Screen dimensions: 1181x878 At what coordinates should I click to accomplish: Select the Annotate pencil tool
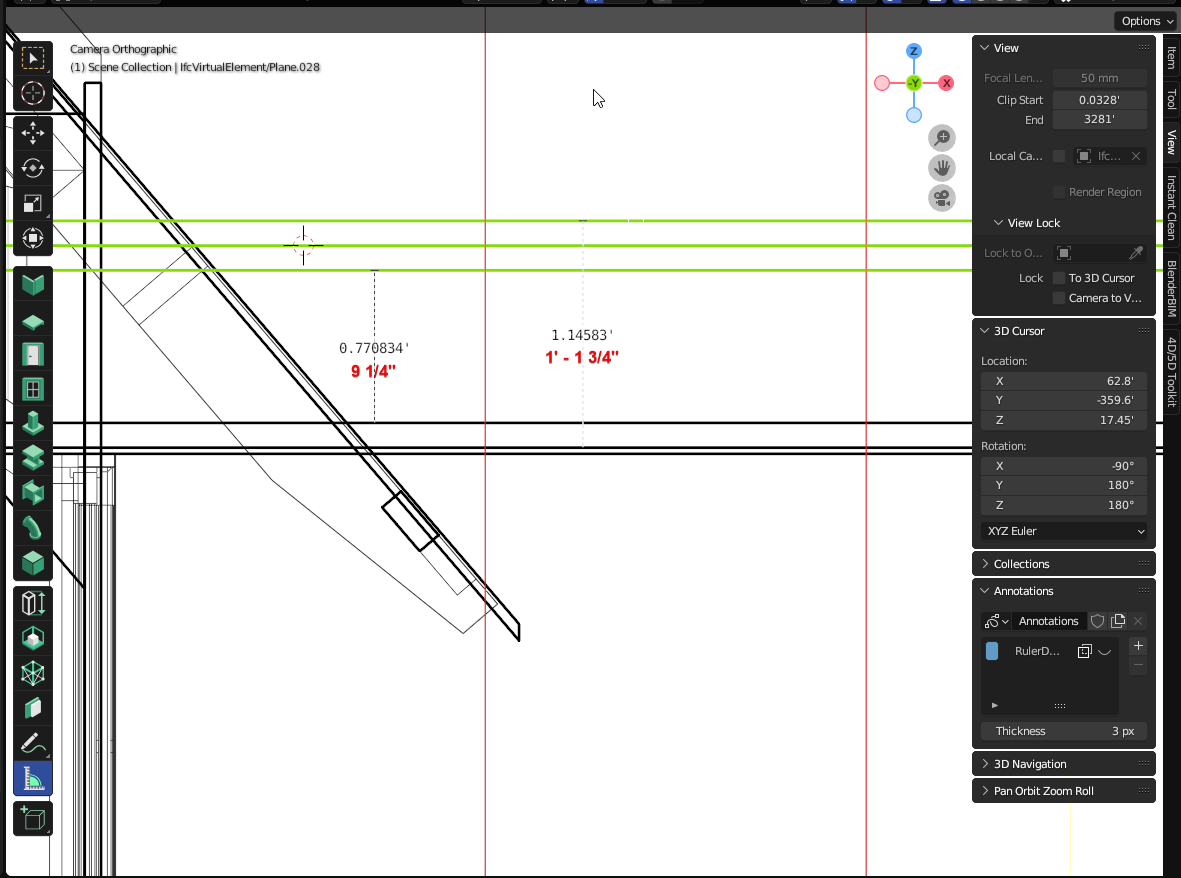click(33, 743)
